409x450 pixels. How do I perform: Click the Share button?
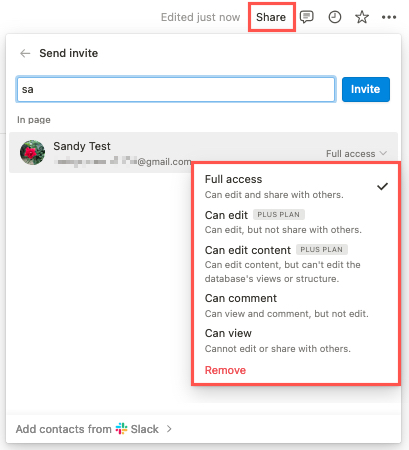click(271, 17)
